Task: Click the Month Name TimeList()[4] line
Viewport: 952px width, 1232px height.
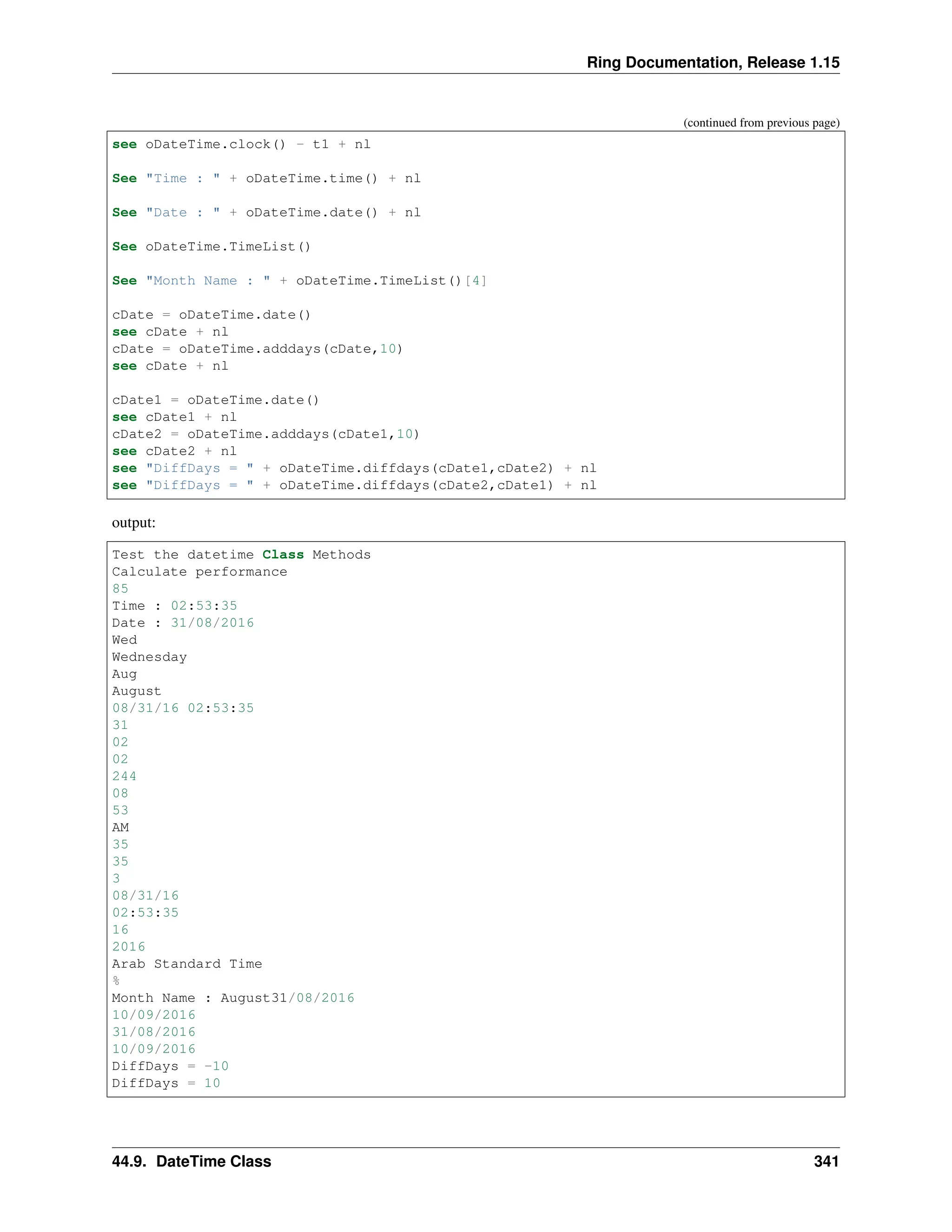Action: (x=299, y=281)
